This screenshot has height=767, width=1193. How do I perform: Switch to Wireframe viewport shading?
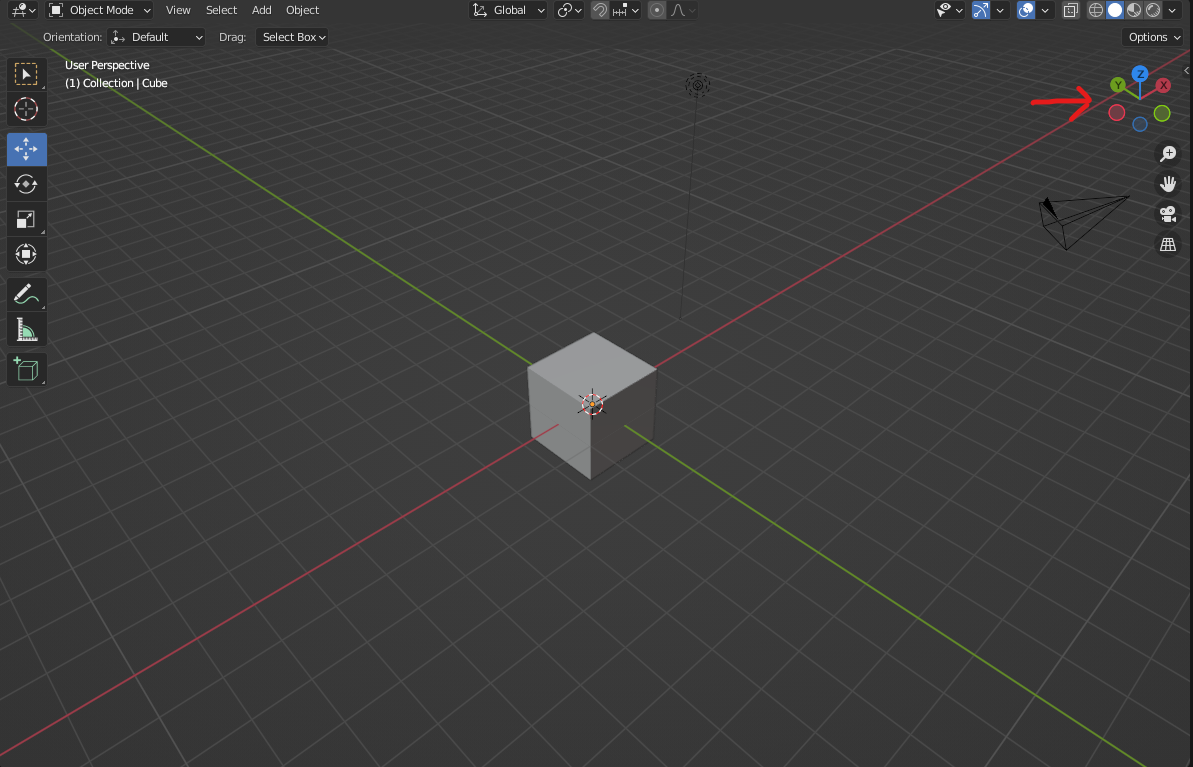pyautogui.click(x=1096, y=10)
